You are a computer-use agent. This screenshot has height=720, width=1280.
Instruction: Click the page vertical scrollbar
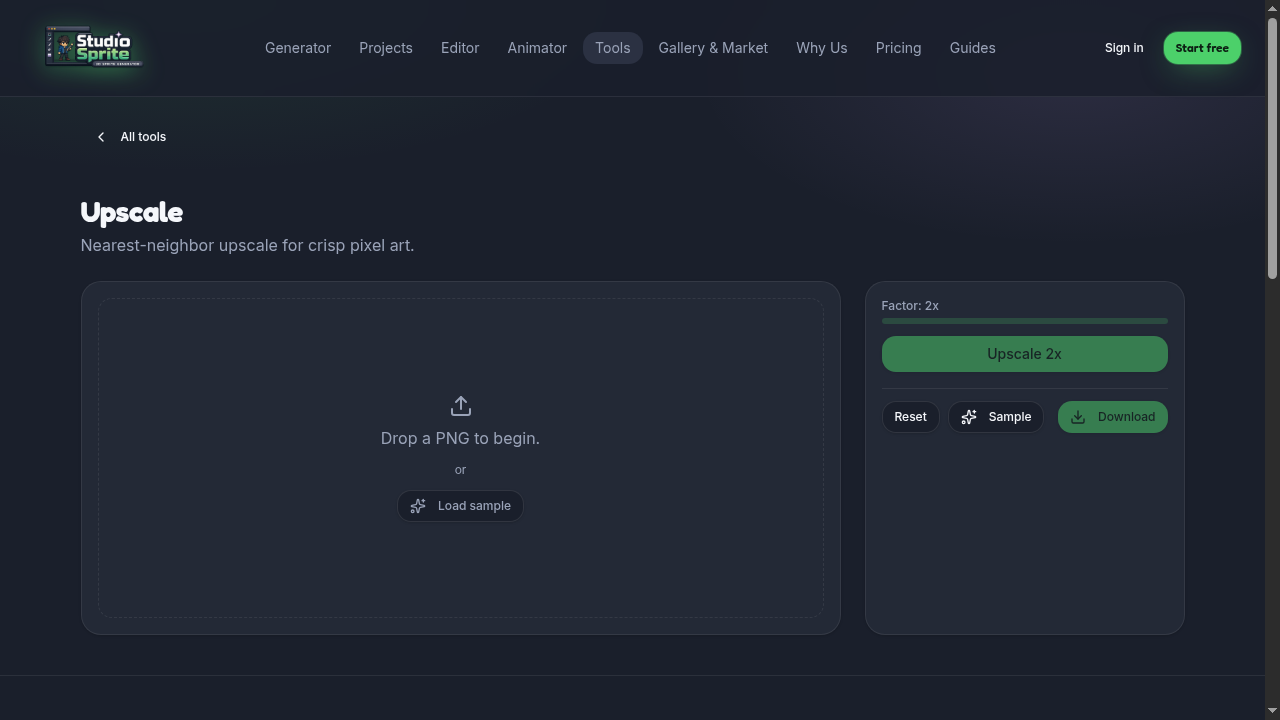[1272, 150]
